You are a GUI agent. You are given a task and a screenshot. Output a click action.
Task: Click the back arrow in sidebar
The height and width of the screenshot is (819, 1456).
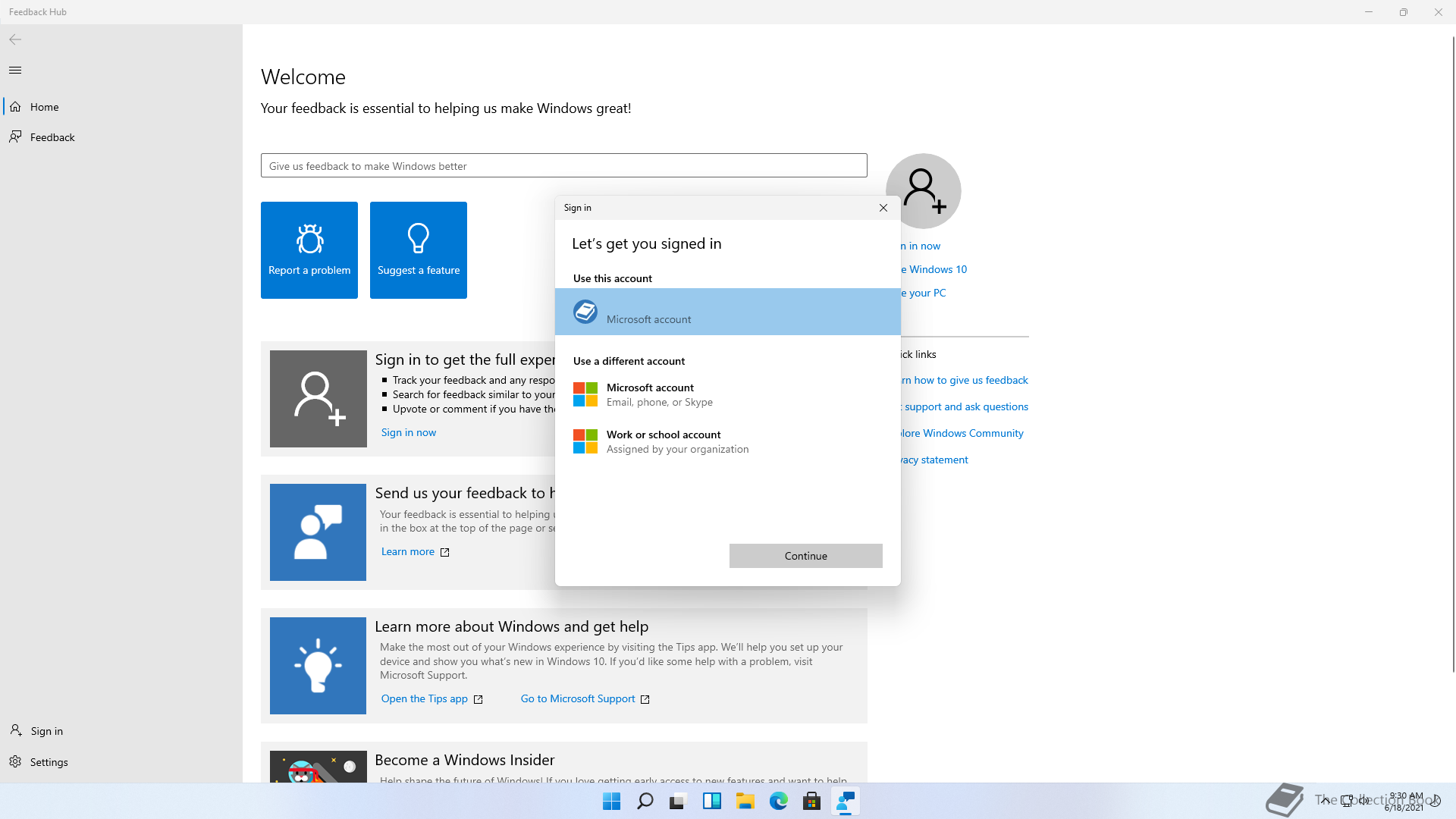(x=15, y=39)
